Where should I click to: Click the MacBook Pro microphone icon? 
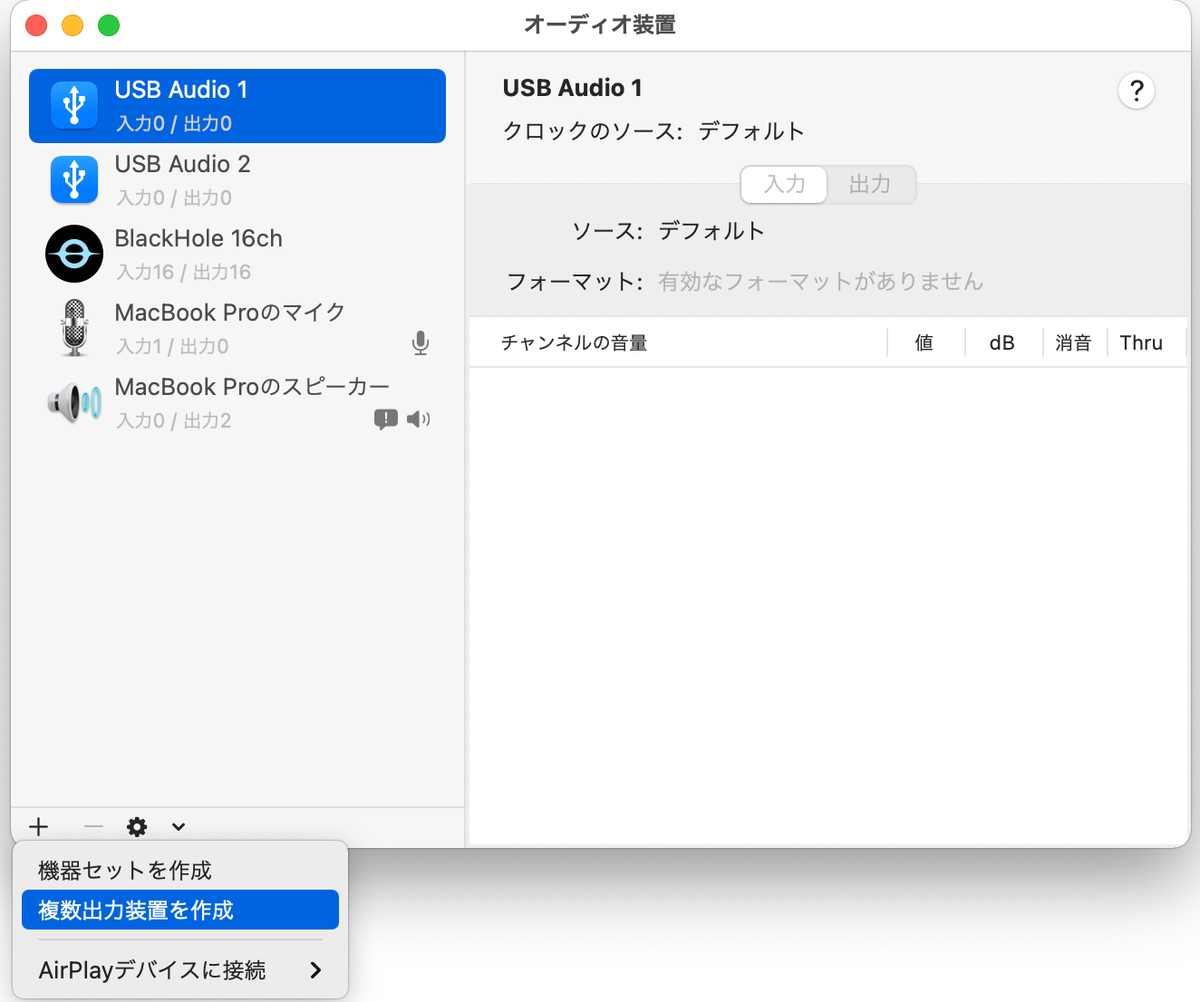[x=74, y=328]
